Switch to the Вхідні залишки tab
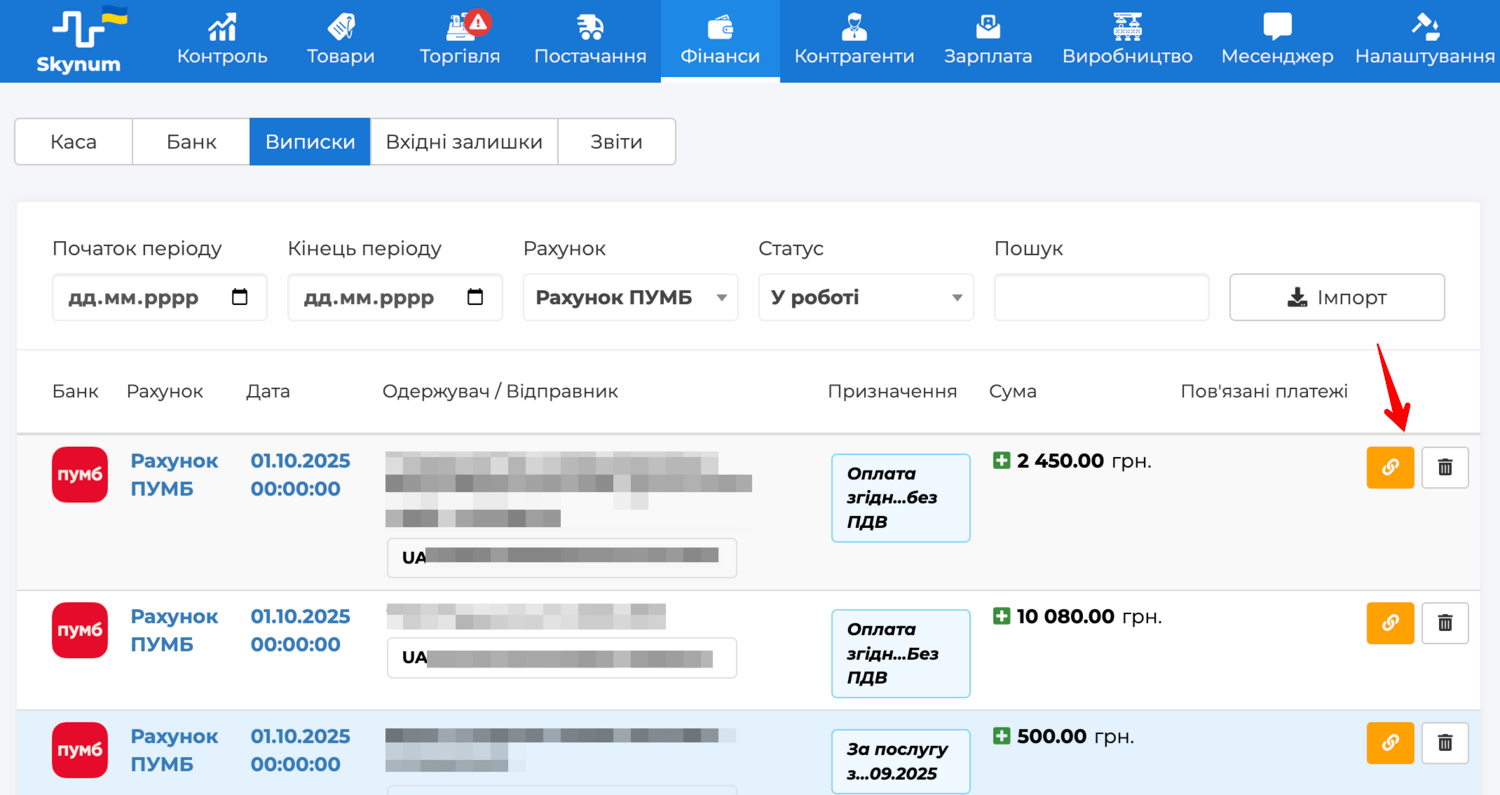1500x795 pixels. 464,142
